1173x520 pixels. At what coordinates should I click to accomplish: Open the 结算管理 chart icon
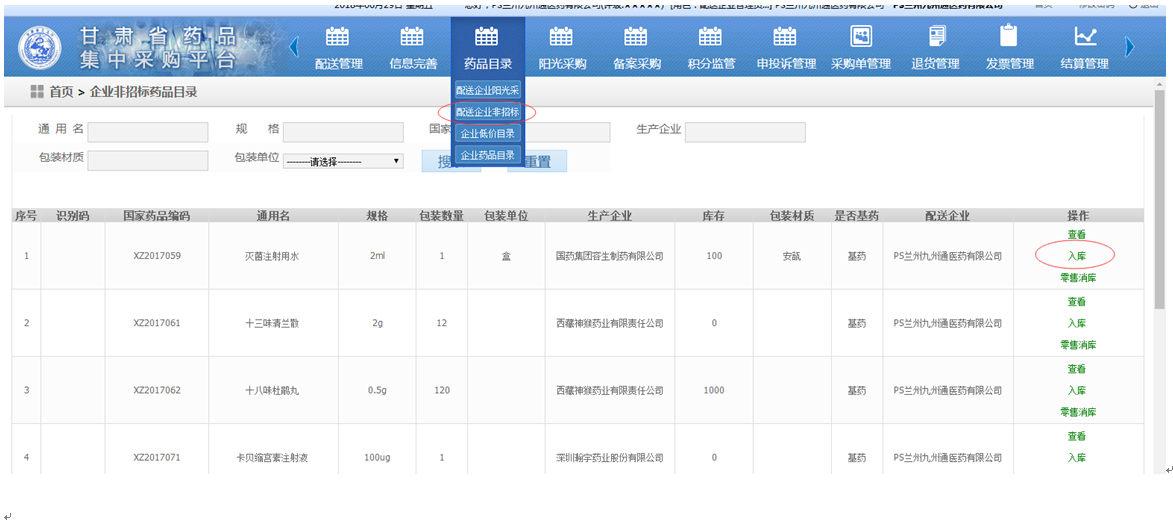[1084, 35]
